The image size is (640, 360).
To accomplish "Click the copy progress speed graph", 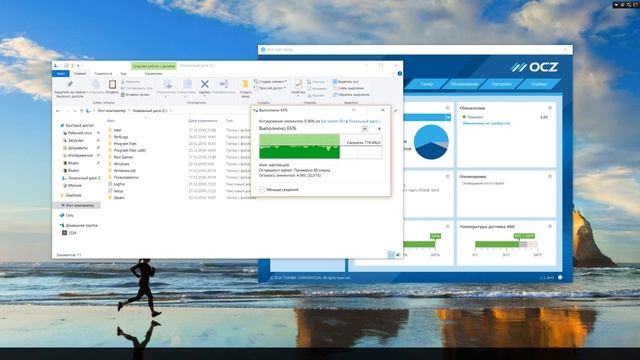I will point(320,146).
